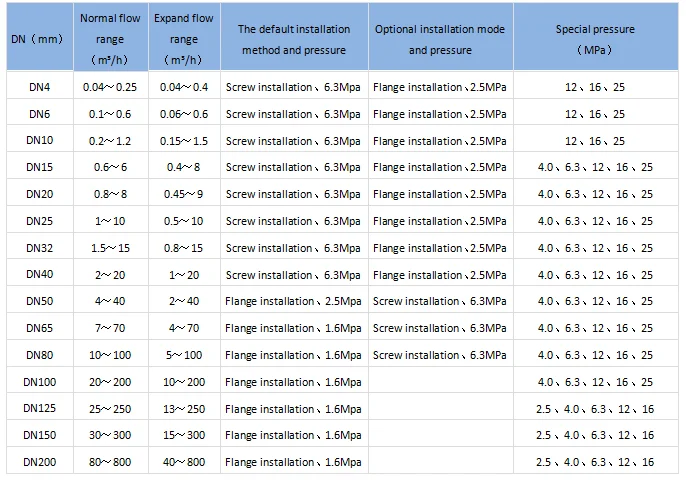Select the DN65 row label
The image size is (686, 481).
click(x=40, y=328)
